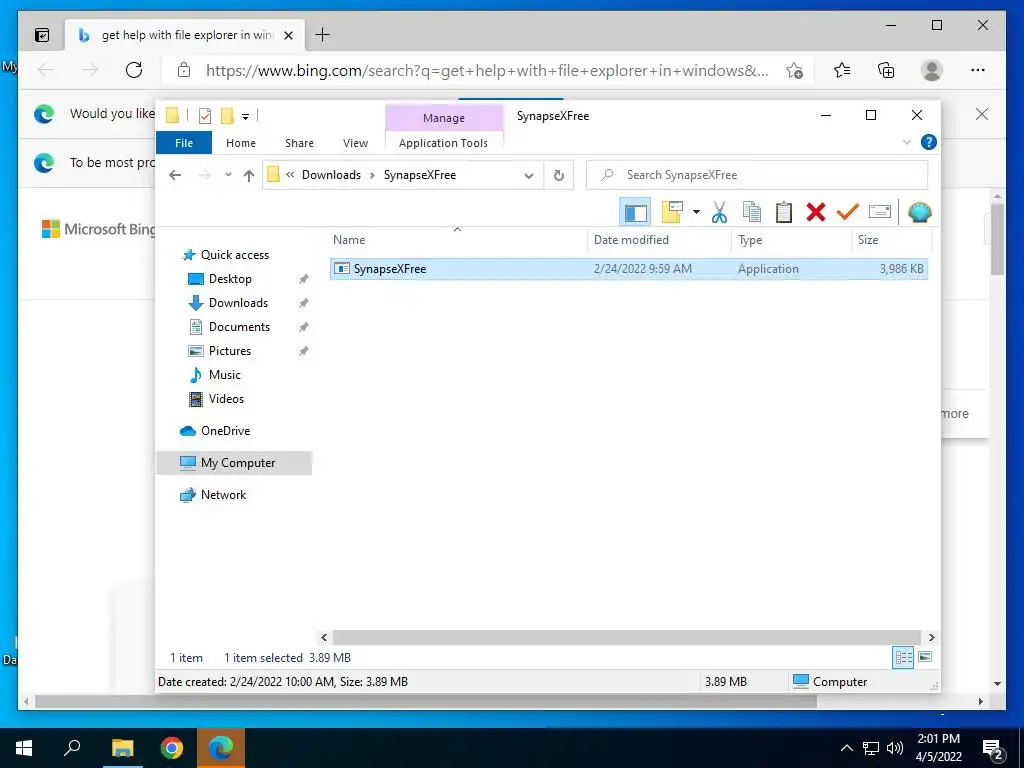
Task: Select the SynapseXFree application file
Action: [628, 269]
